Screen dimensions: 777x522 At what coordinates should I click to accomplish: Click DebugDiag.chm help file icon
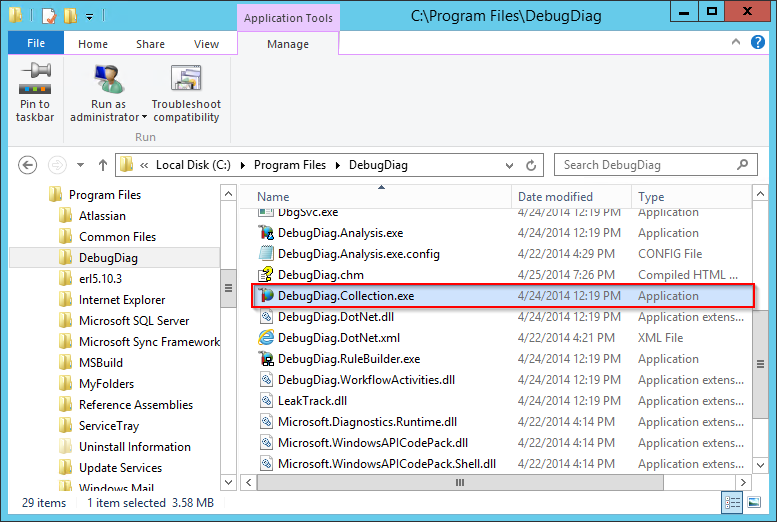point(266,274)
